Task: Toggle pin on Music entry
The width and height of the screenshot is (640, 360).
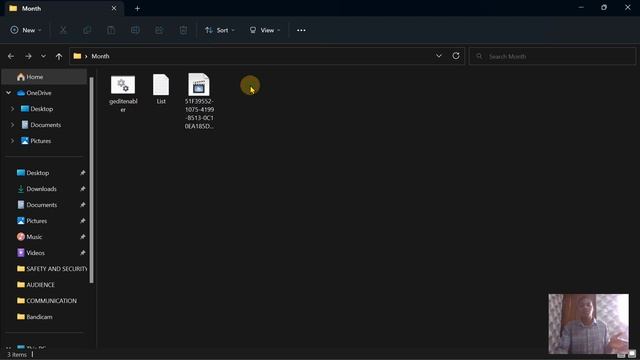Action: (82, 237)
